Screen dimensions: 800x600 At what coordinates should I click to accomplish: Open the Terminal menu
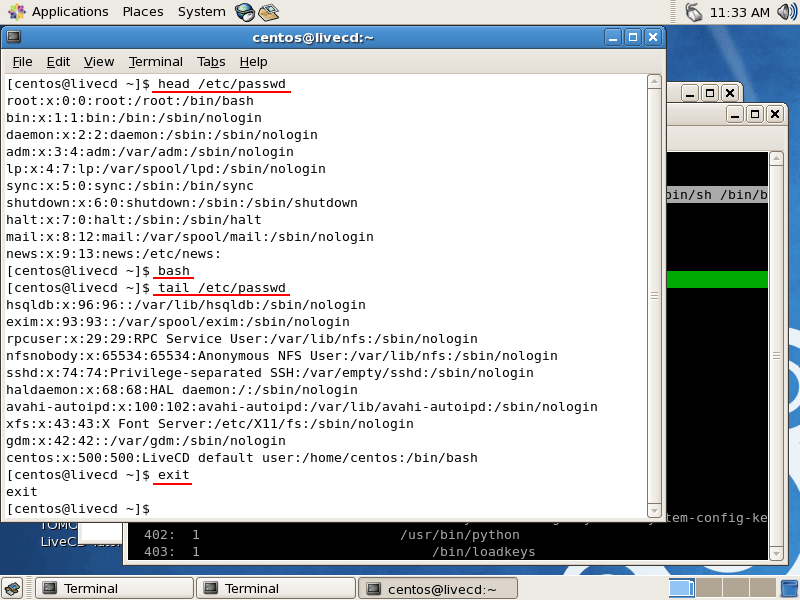click(156, 62)
